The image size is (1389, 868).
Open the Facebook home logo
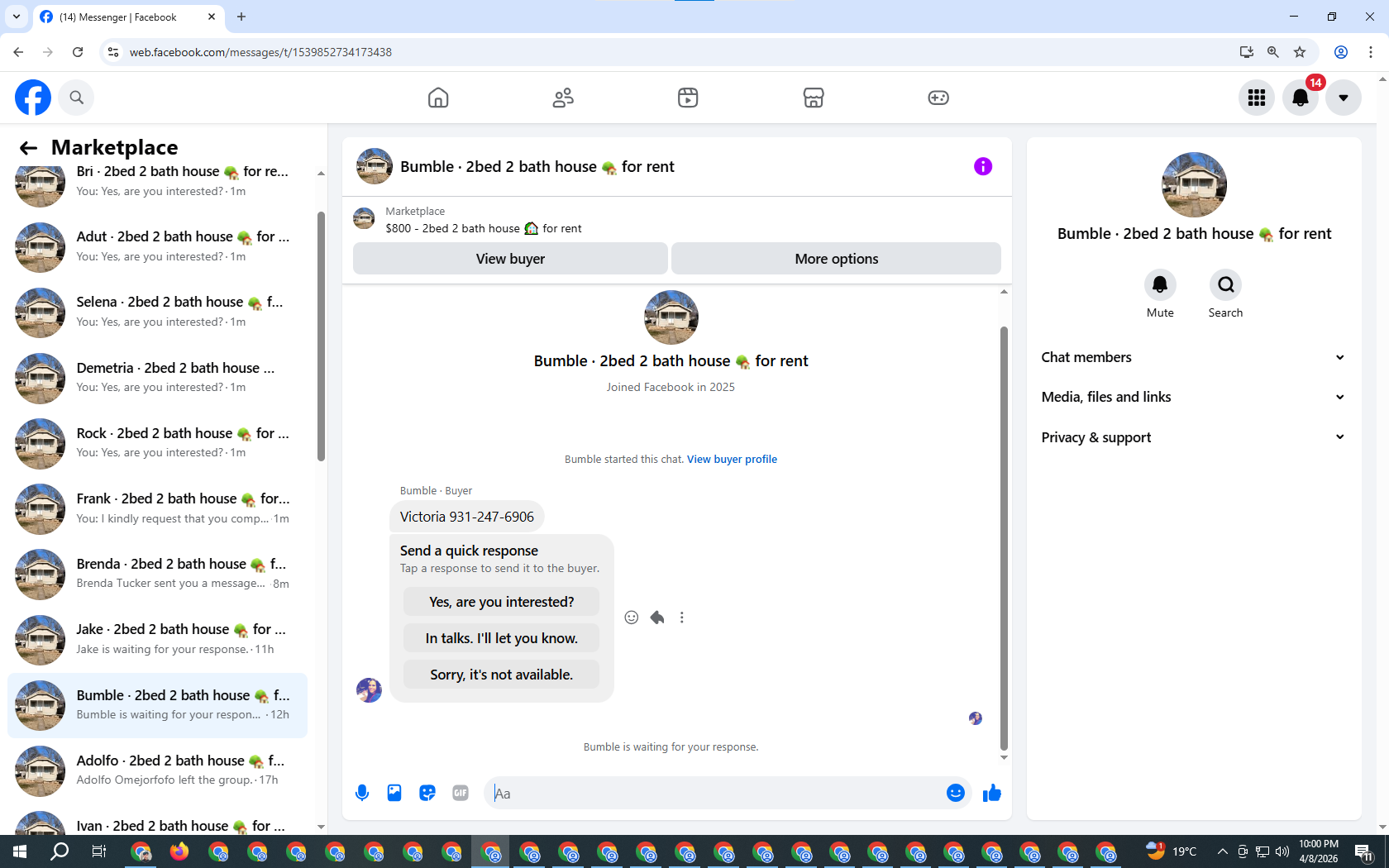pos(33,98)
